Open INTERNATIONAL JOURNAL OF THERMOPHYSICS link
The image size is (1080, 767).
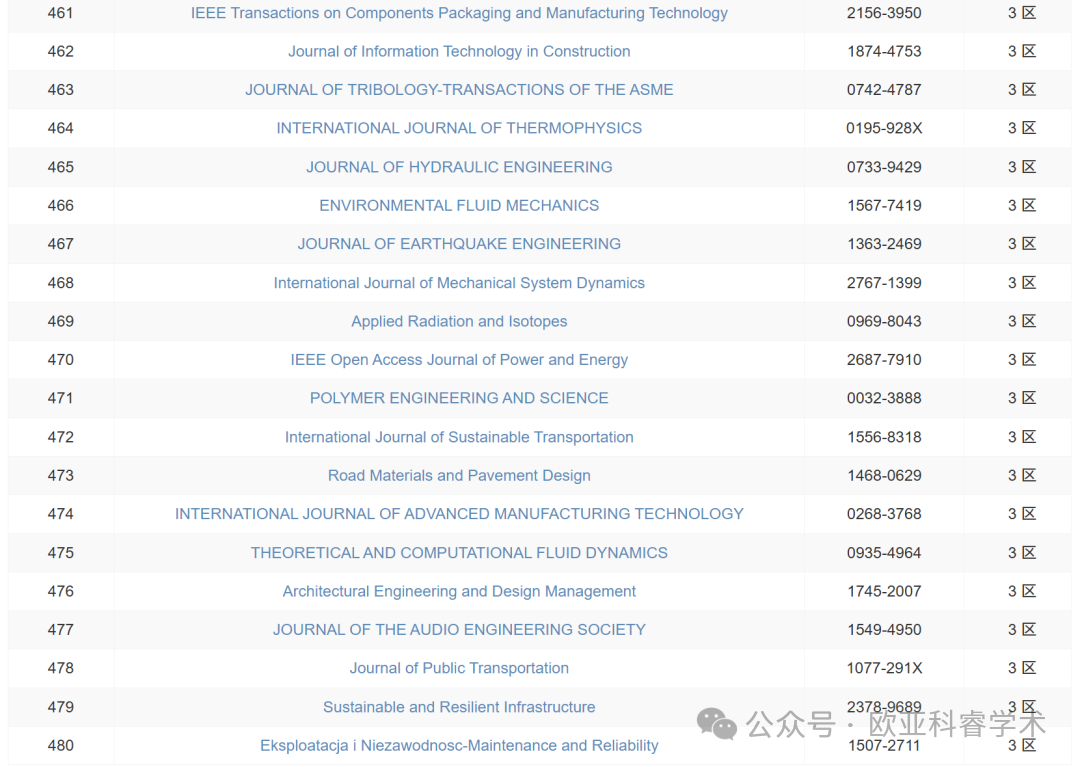pyautogui.click(x=459, y=129)
